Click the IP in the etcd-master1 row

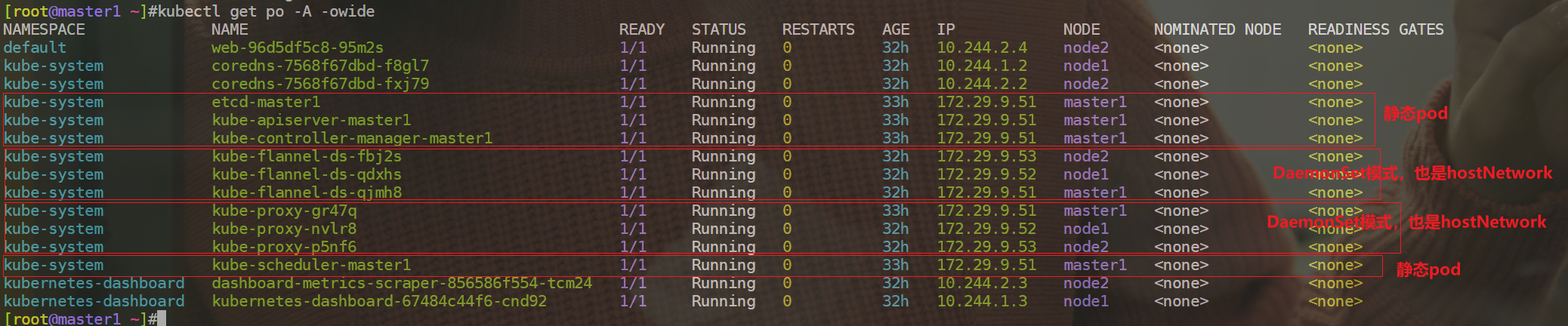tap(987, 102)
